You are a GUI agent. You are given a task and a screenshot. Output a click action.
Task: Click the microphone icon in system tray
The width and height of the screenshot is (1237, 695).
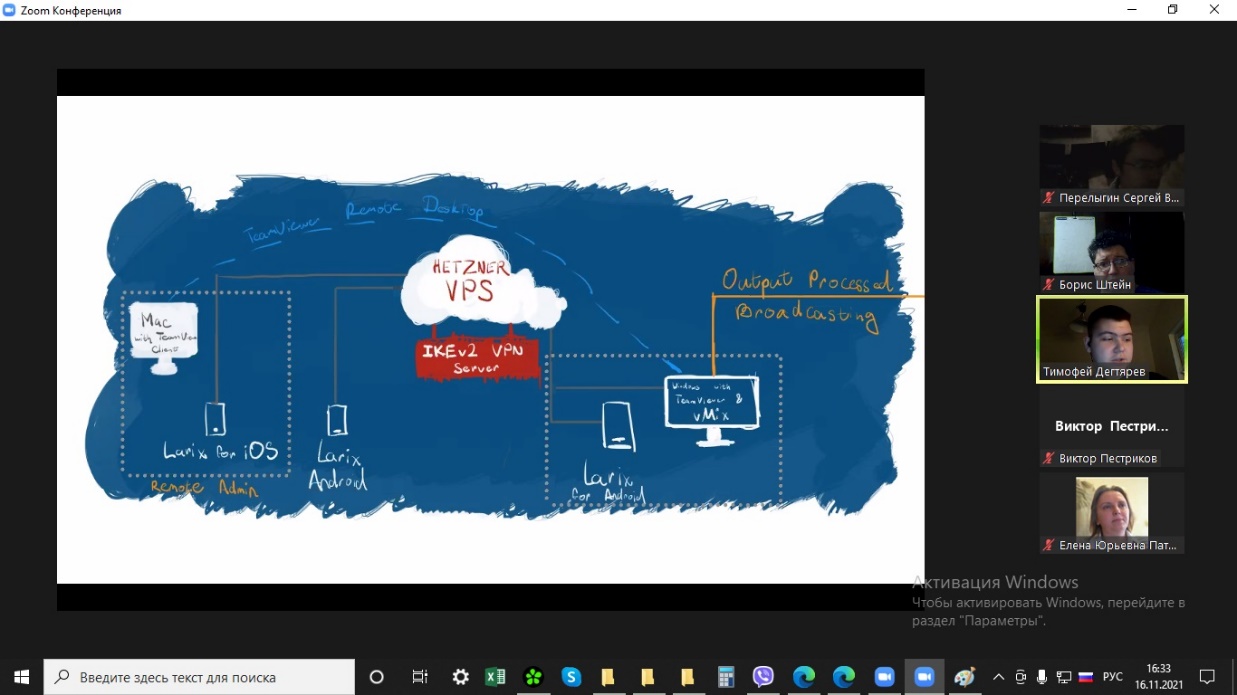pyautogui.click(x=1041, y=677)
